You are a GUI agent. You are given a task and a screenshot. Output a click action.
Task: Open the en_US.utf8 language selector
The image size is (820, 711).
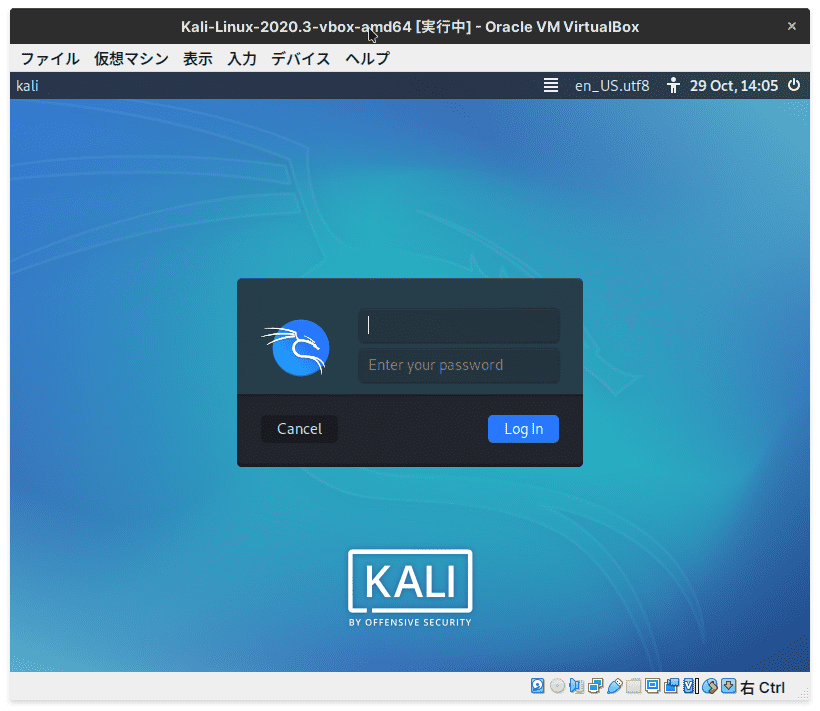click(x=612, y=85)
